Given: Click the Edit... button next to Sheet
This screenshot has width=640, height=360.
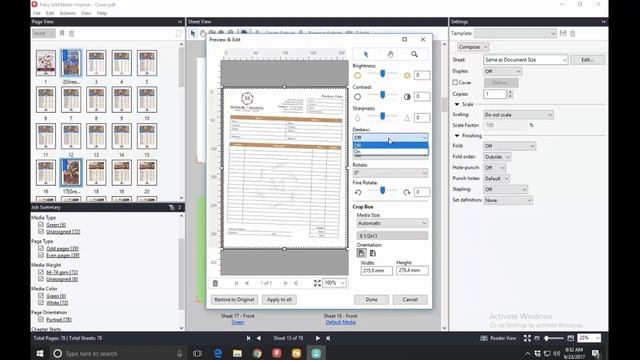Looking at the screenshot, I should click(587, 60).
